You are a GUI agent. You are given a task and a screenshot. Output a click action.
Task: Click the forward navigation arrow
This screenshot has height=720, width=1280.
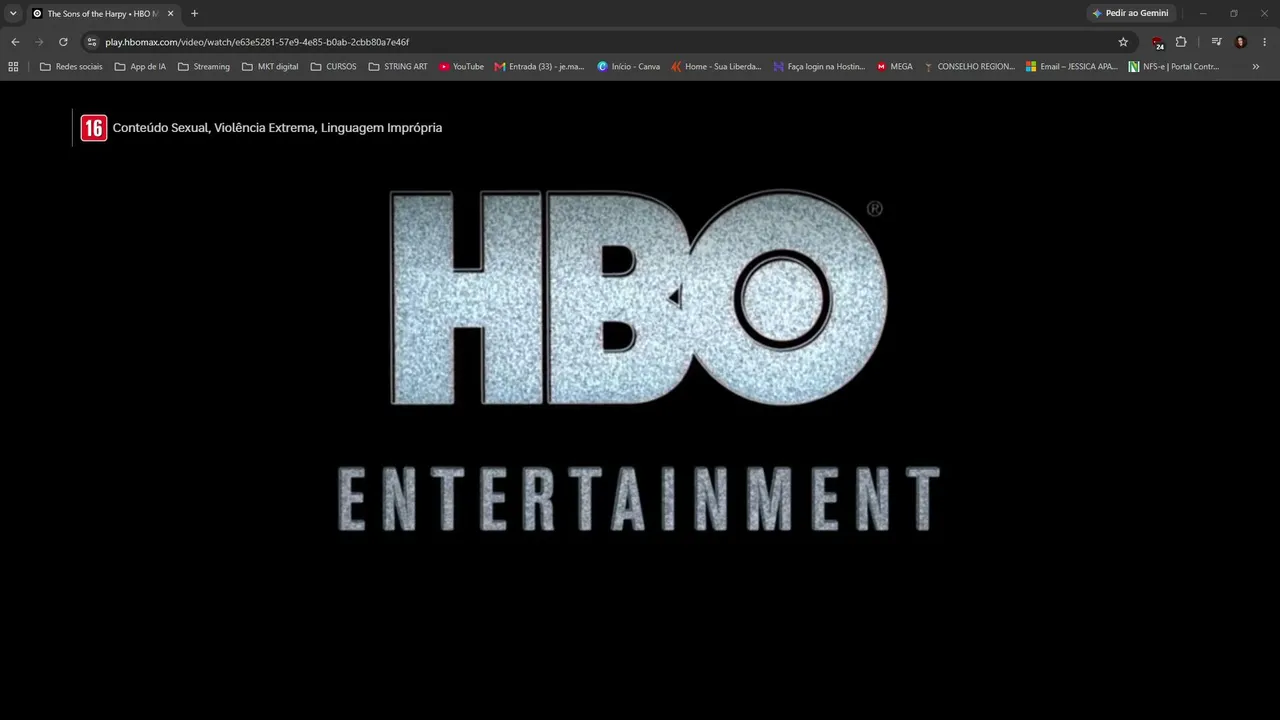tap(39, 42)
